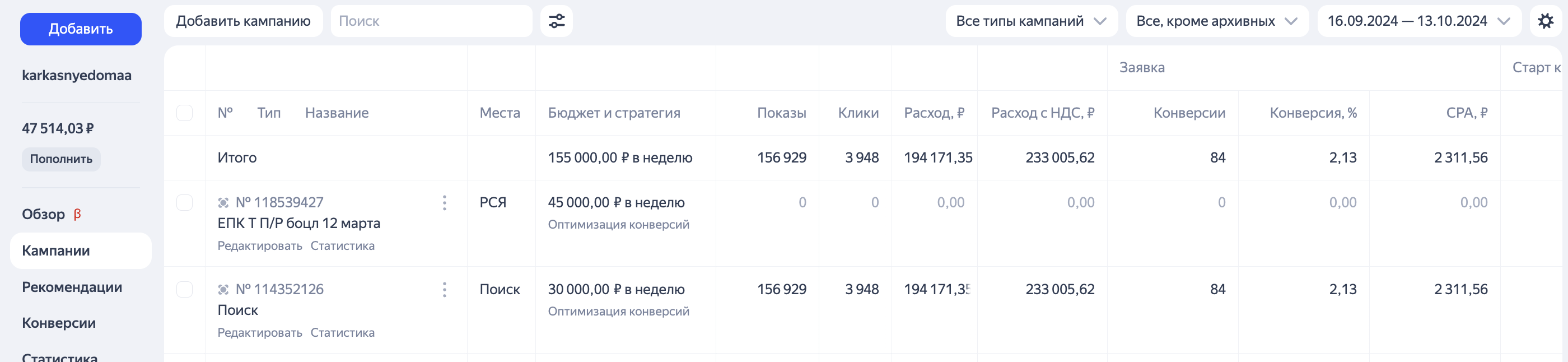Click the Добавить кампанию button
The height and width of the screenshot is (362, 1568).
(x=244, y=20)
